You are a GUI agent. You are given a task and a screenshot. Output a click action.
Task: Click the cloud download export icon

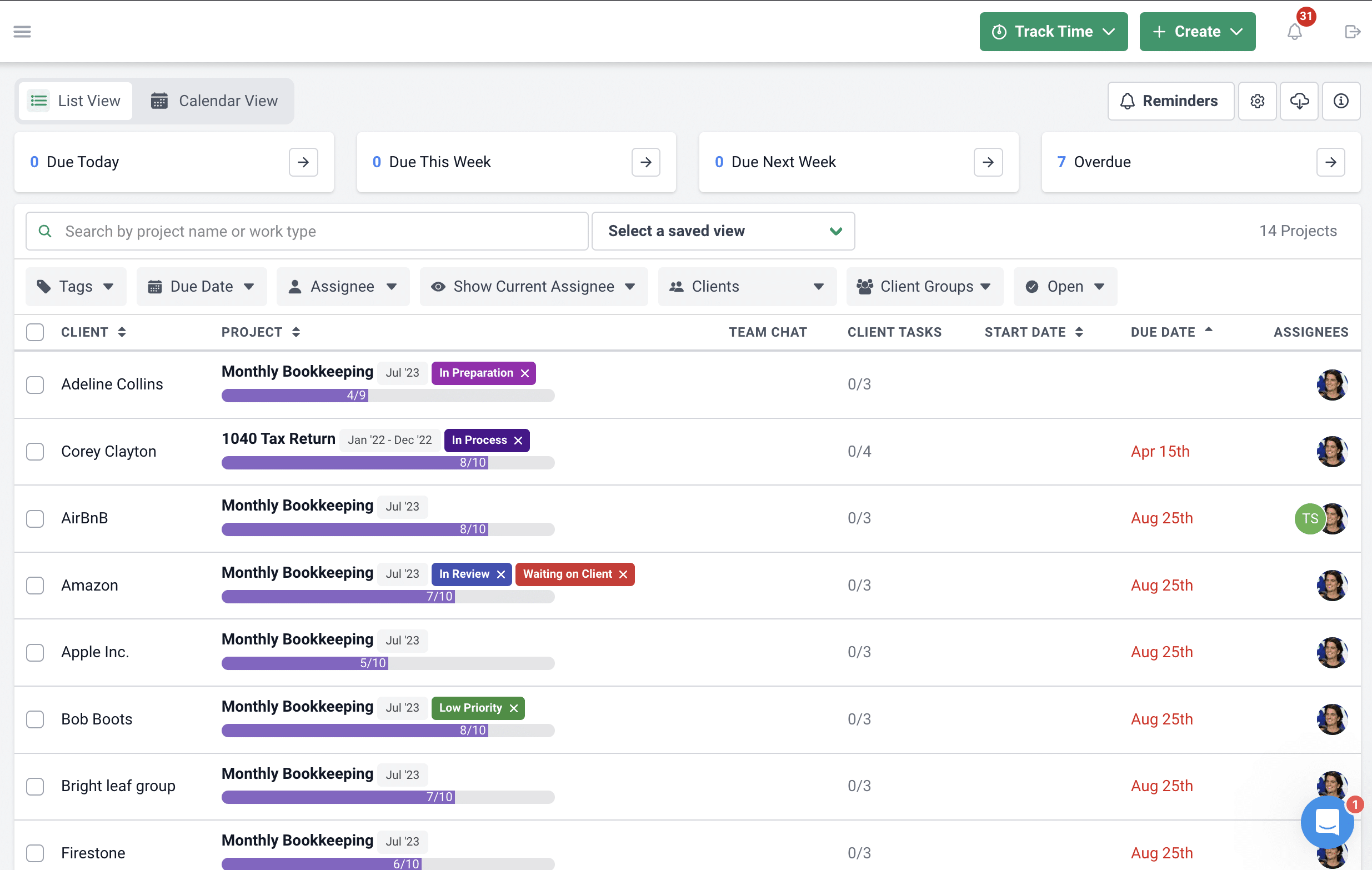tap(1299, 101)
